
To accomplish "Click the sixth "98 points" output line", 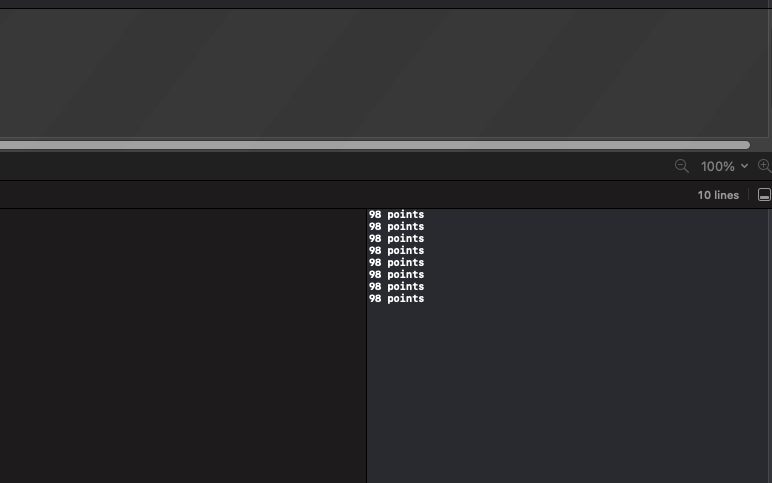I will 396,275.
